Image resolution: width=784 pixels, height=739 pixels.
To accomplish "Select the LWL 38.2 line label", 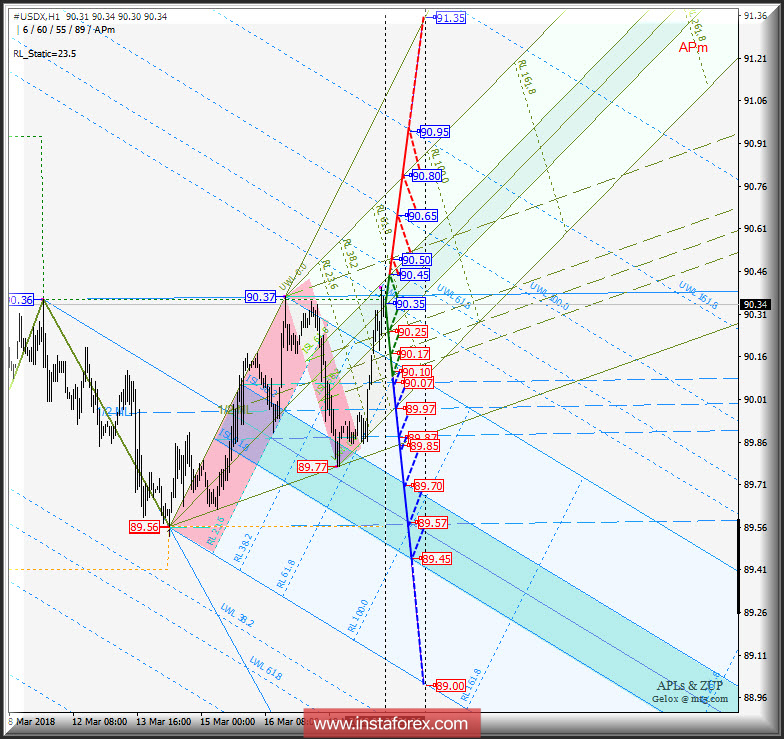I will point(238,616).
